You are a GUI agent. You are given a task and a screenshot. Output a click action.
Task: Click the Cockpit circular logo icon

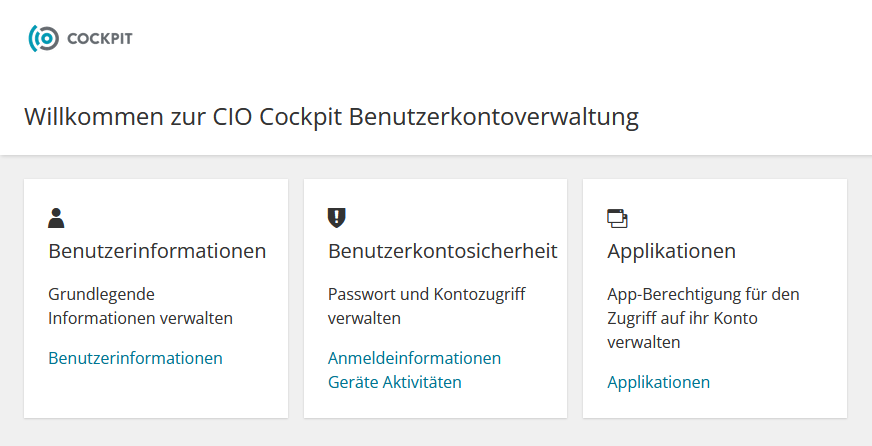pos(43,38)
